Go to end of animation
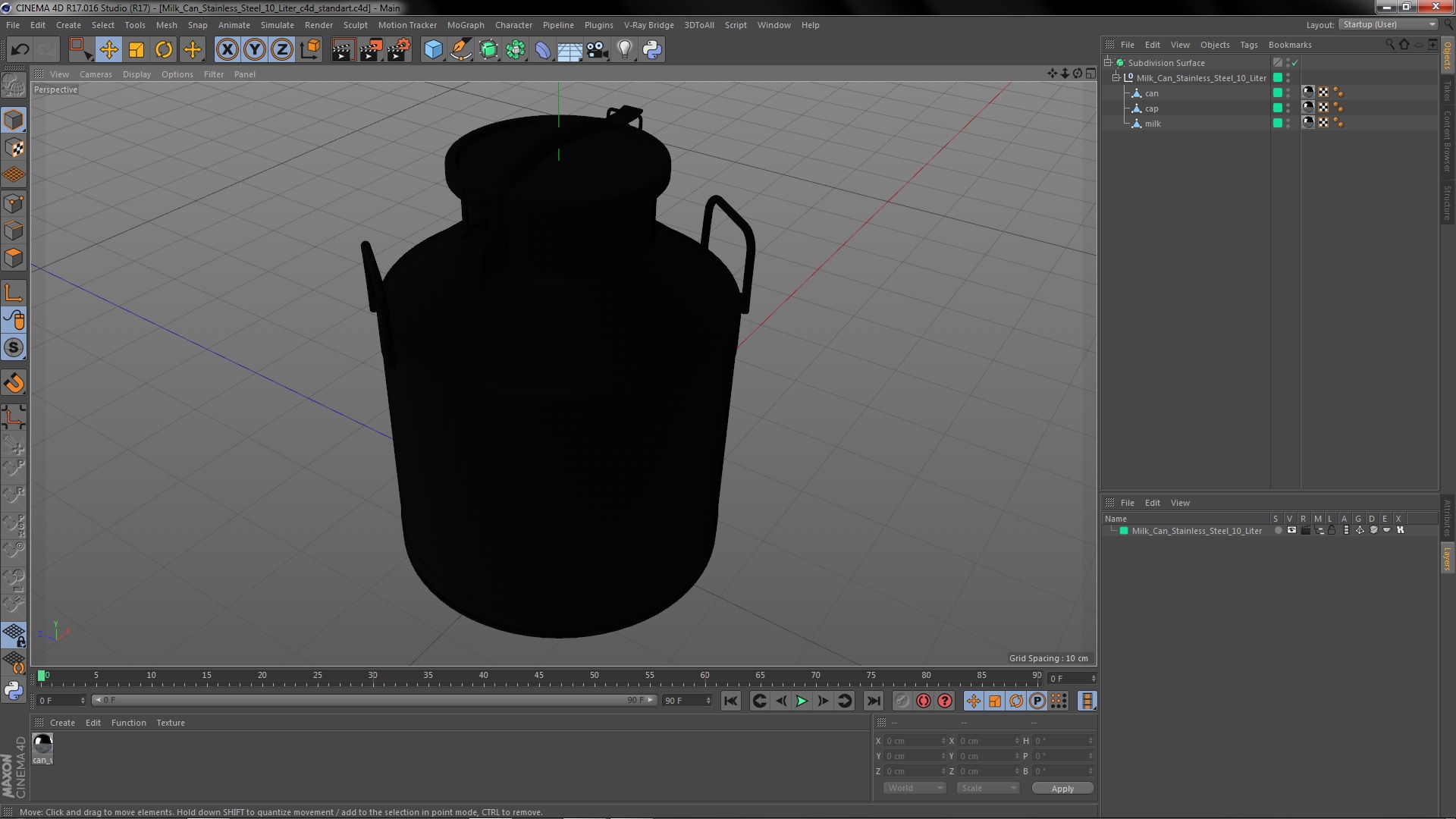The height and width of the screenshot is (819, 1456). (x=873, y=701)
